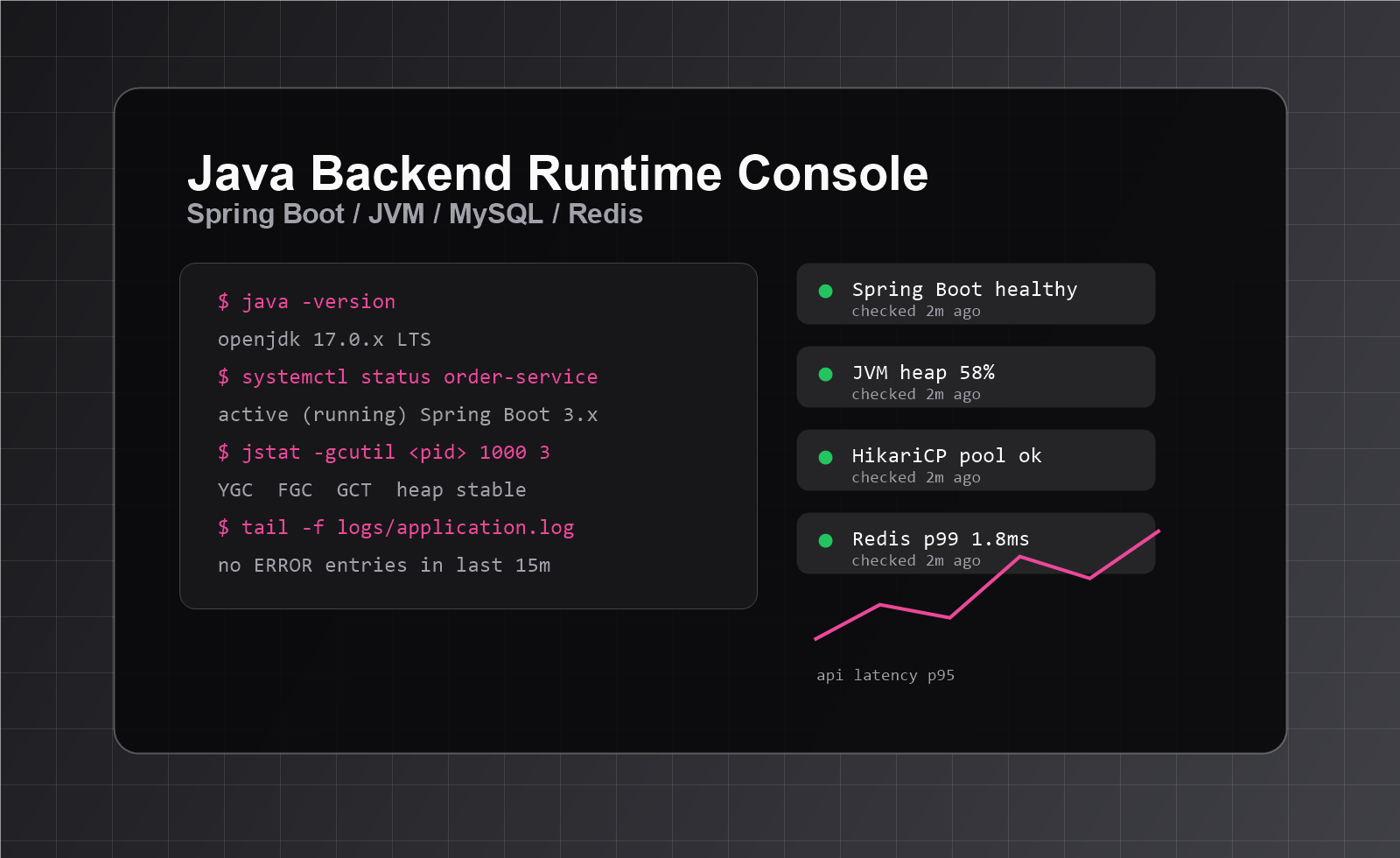Select the green indicator for HikariCP pool ok
The height and width of the screenshot is (858, 1400).
pos(825,457)
